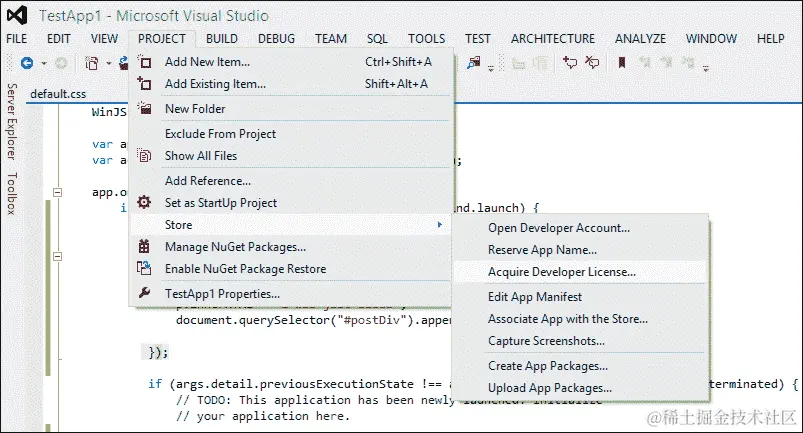The image size is (803, 433).
Task: Select Capture Screenshots entry
Action: pos(580,341)
